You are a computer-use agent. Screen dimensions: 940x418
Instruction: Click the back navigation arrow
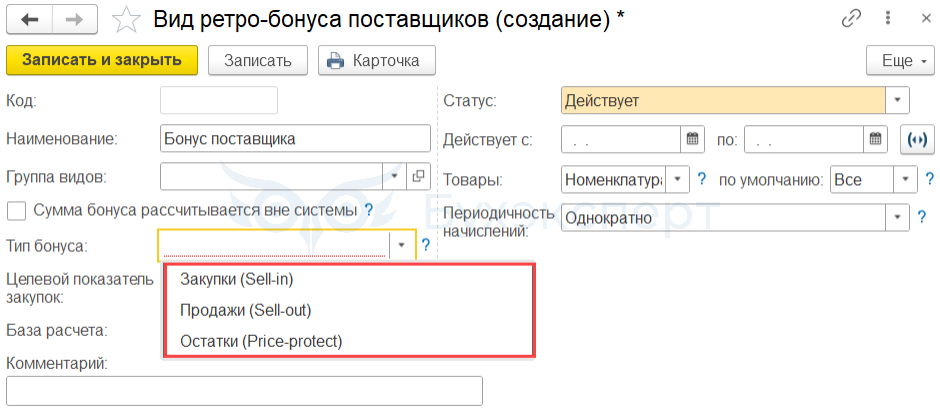click(x=30, y=19)
